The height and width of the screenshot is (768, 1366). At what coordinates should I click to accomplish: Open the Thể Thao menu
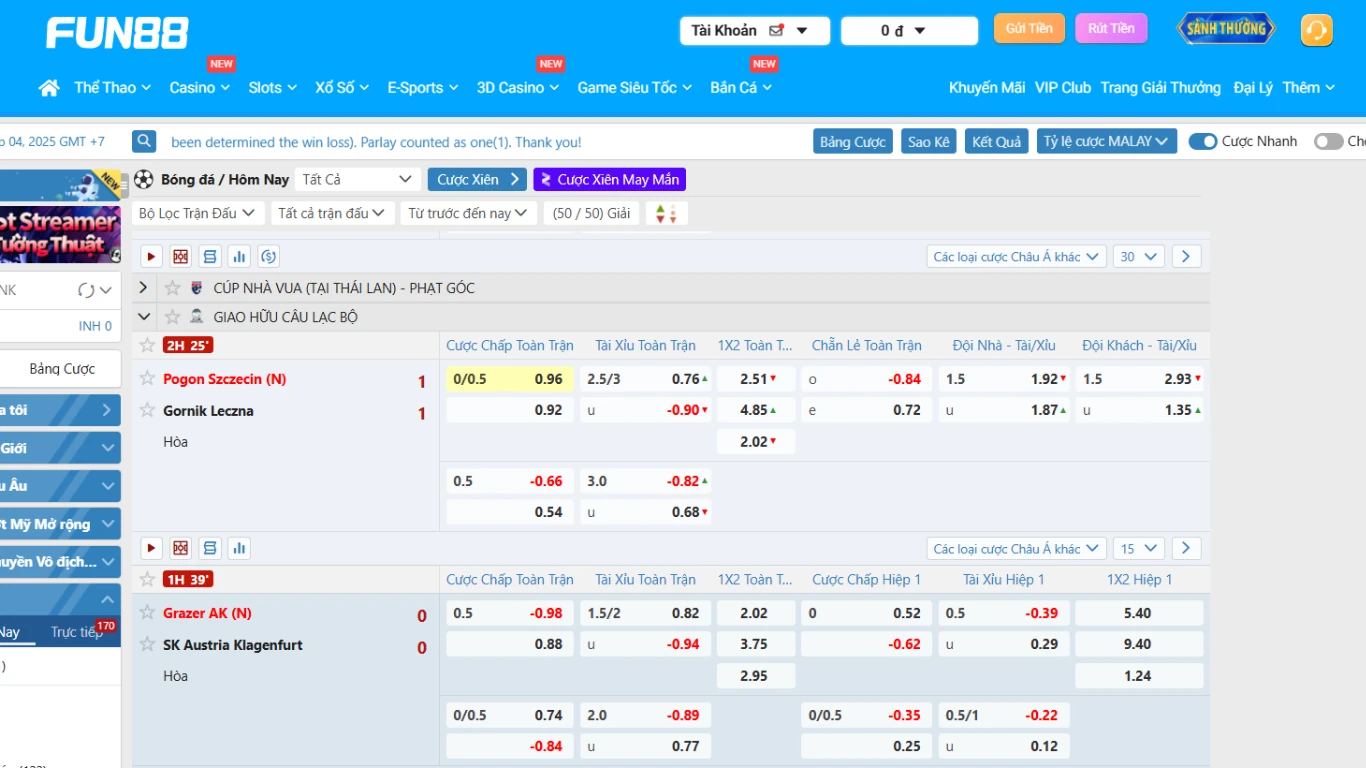pos(112,88)
